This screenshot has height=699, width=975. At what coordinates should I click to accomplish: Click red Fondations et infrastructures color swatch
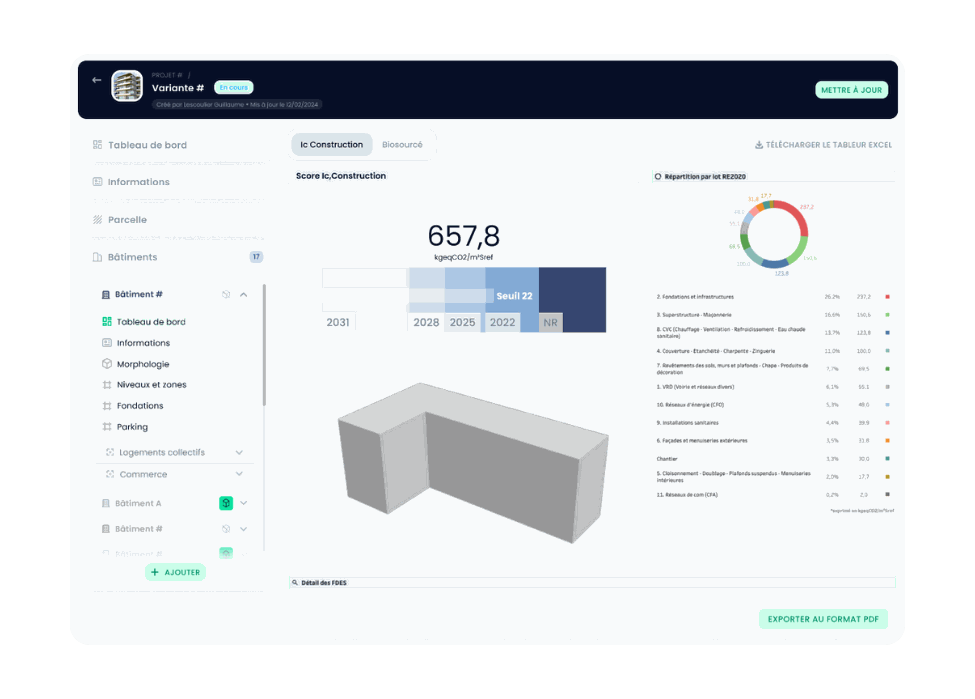[887, 297]
